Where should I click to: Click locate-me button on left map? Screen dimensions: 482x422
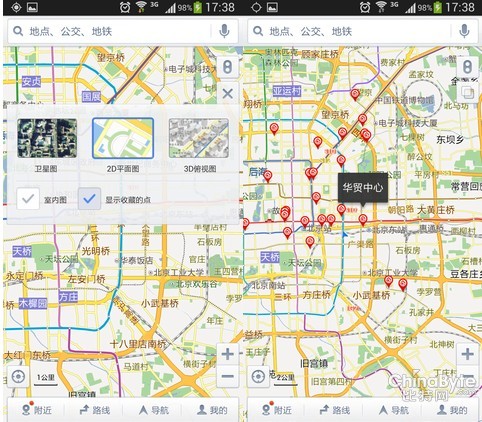18,377
